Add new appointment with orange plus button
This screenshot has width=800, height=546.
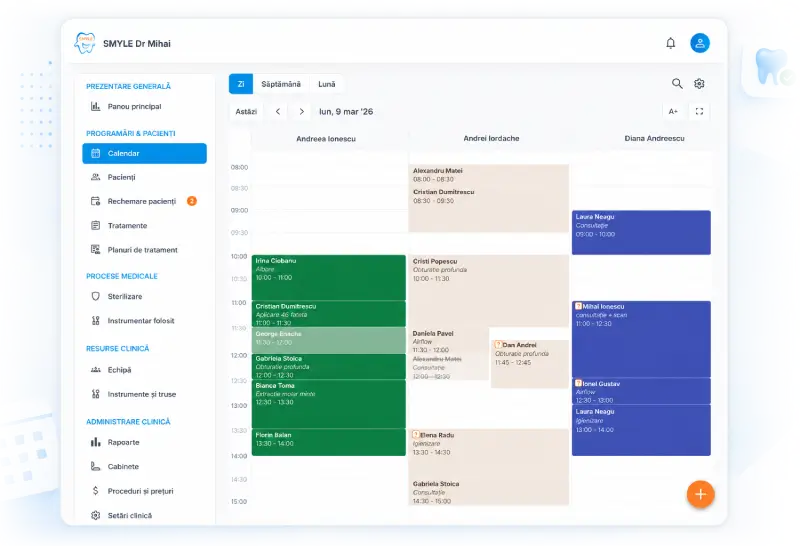point(700,494)
